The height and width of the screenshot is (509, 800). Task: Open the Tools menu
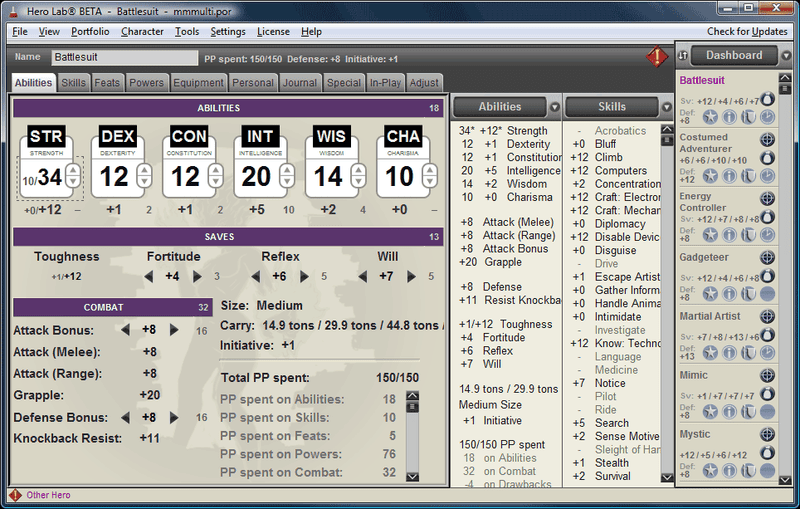187,32
